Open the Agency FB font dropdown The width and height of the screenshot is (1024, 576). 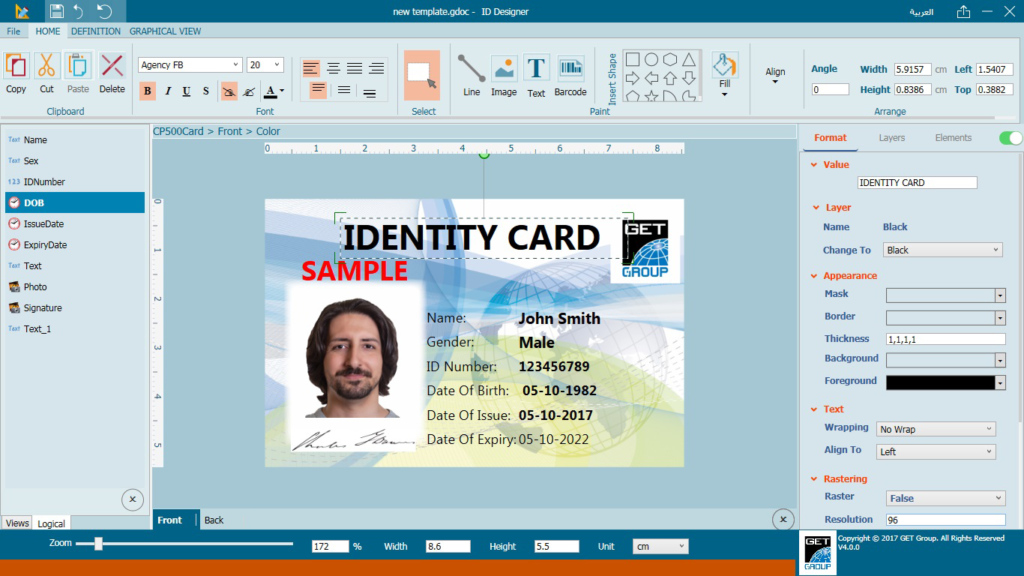(x=189, y=65)
